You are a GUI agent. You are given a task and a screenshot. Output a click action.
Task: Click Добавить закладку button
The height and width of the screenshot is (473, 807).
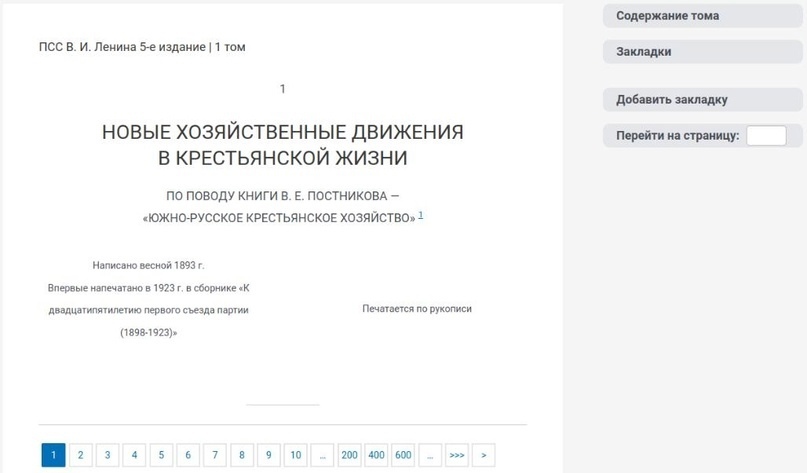coord(703,100)
